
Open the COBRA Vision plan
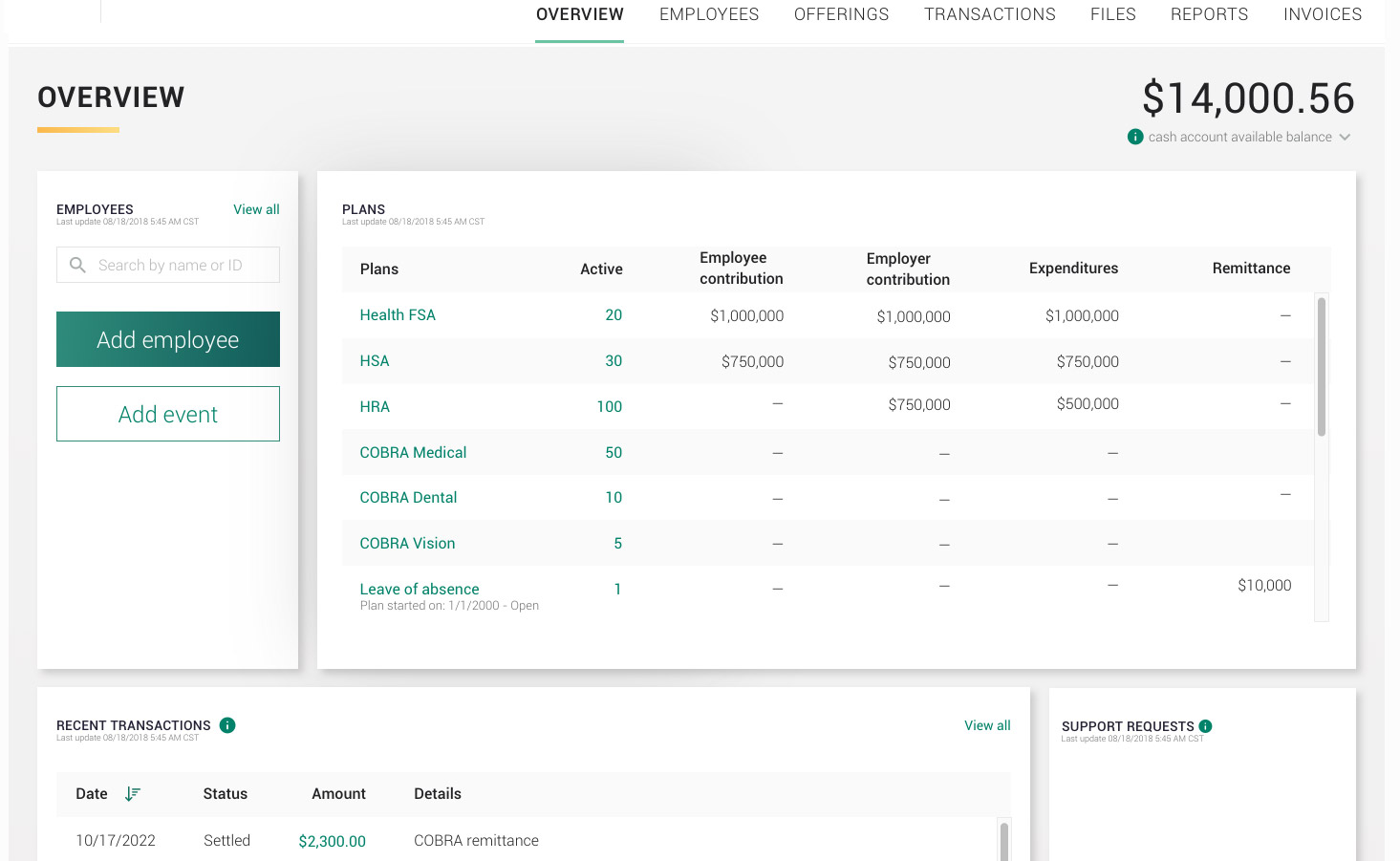407,543
